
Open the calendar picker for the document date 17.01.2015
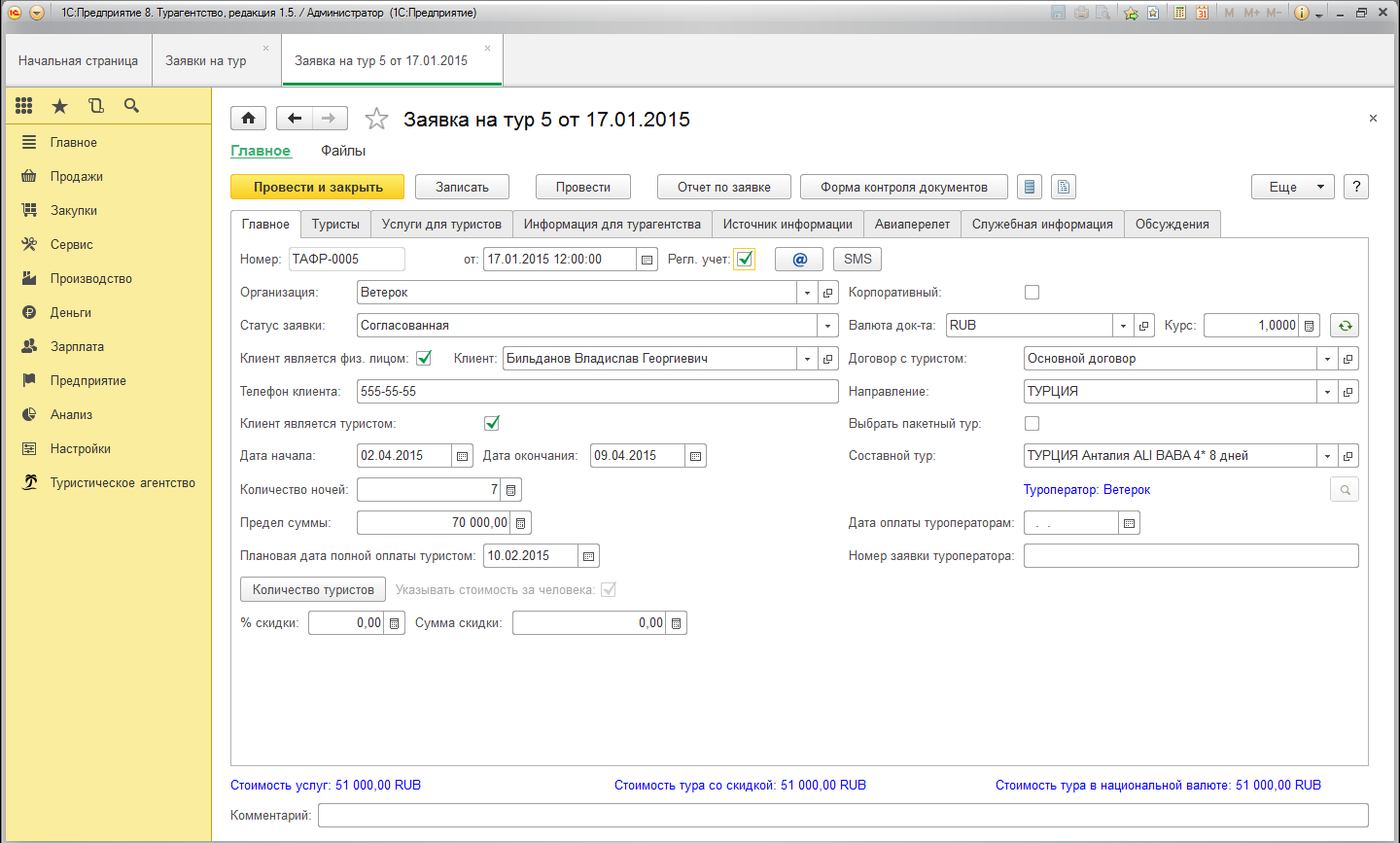(x=647, y=260)
